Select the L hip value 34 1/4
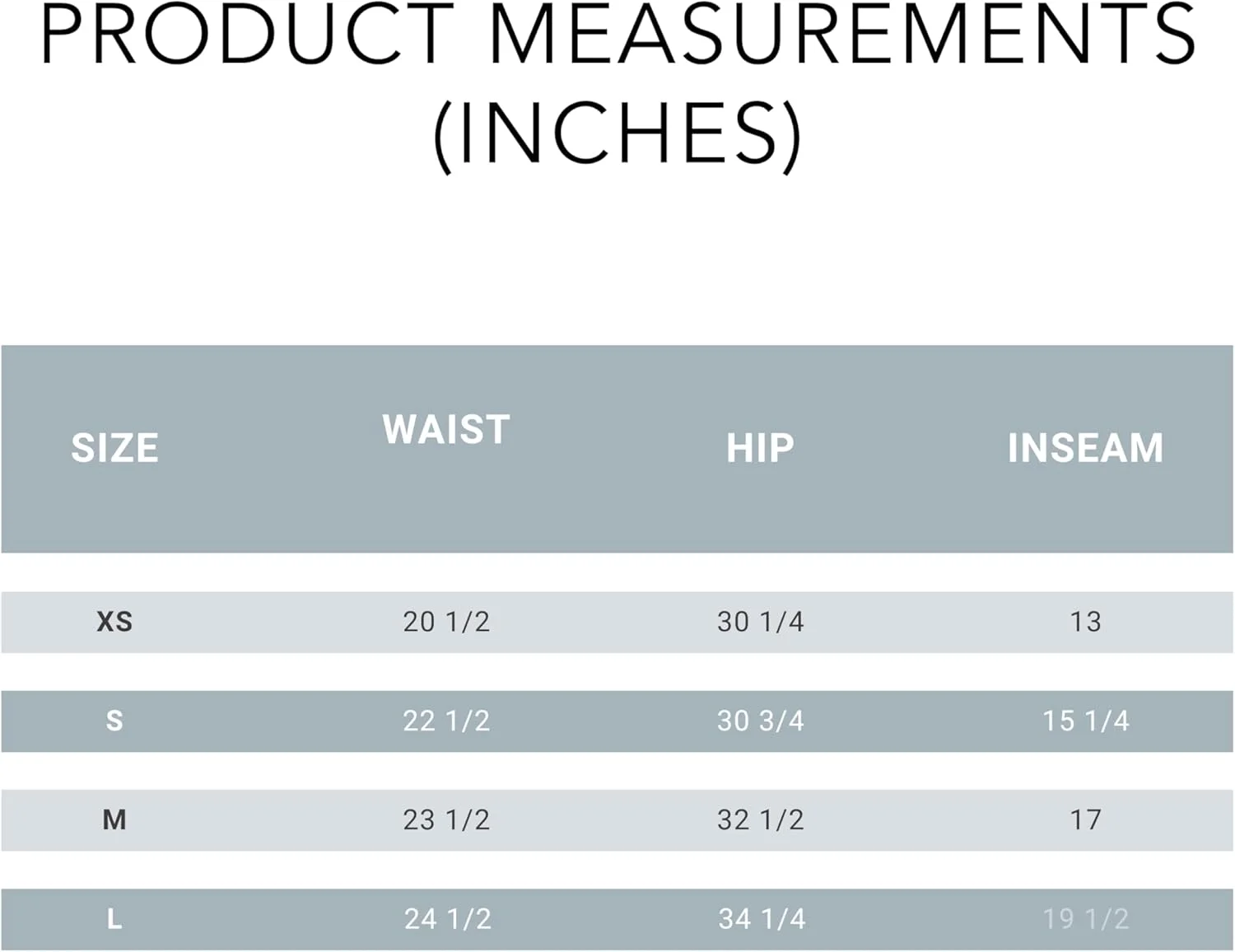This screenshot has width=1235, height=952. coord(762,918)
